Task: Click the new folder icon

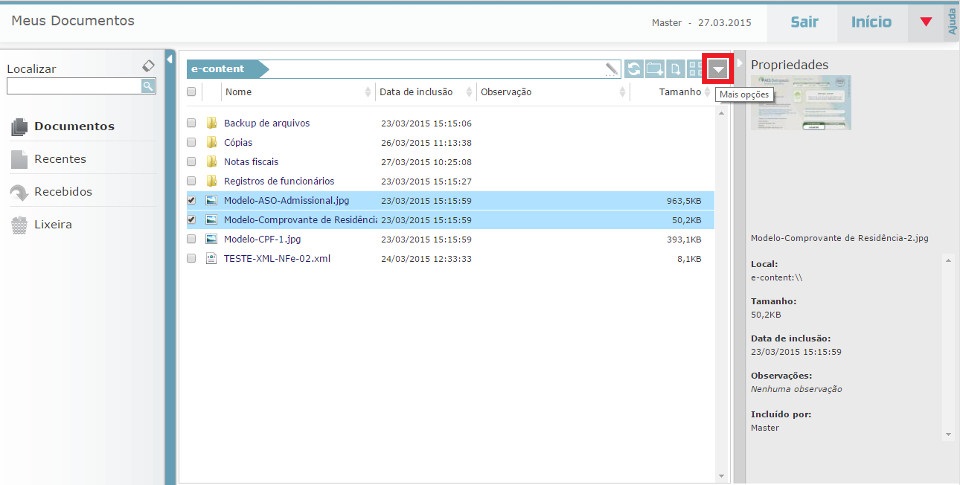Action: pyautogui.click(x=655, y=69)
